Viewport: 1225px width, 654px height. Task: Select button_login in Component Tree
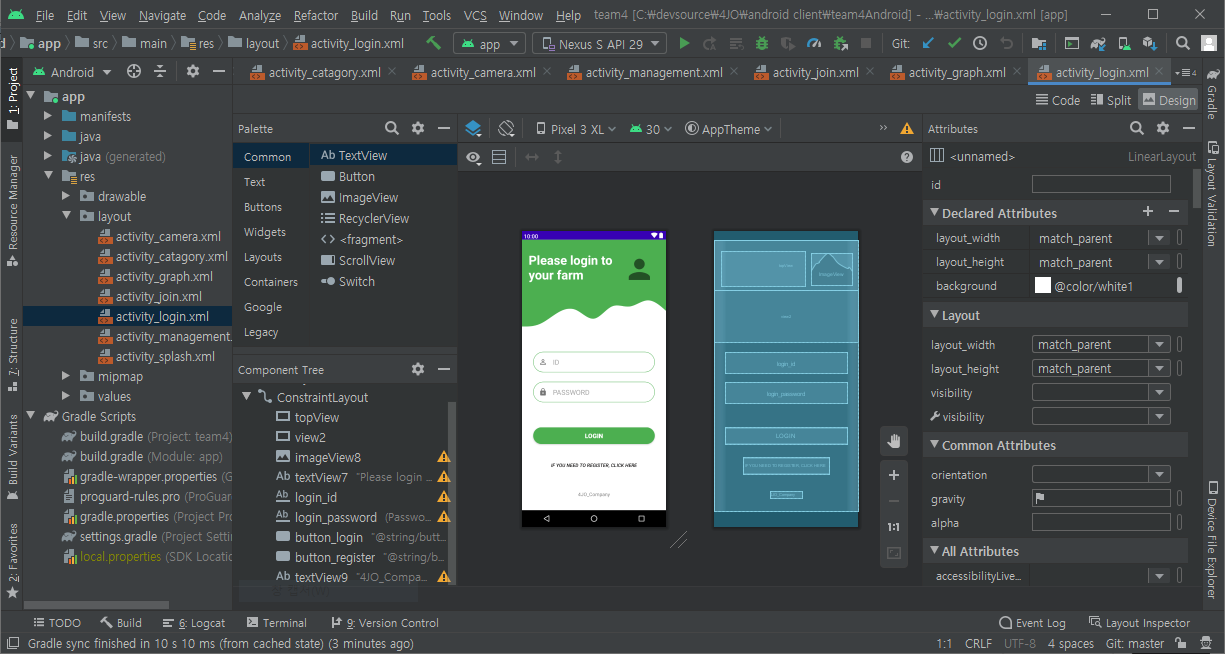tap(329, 537)
